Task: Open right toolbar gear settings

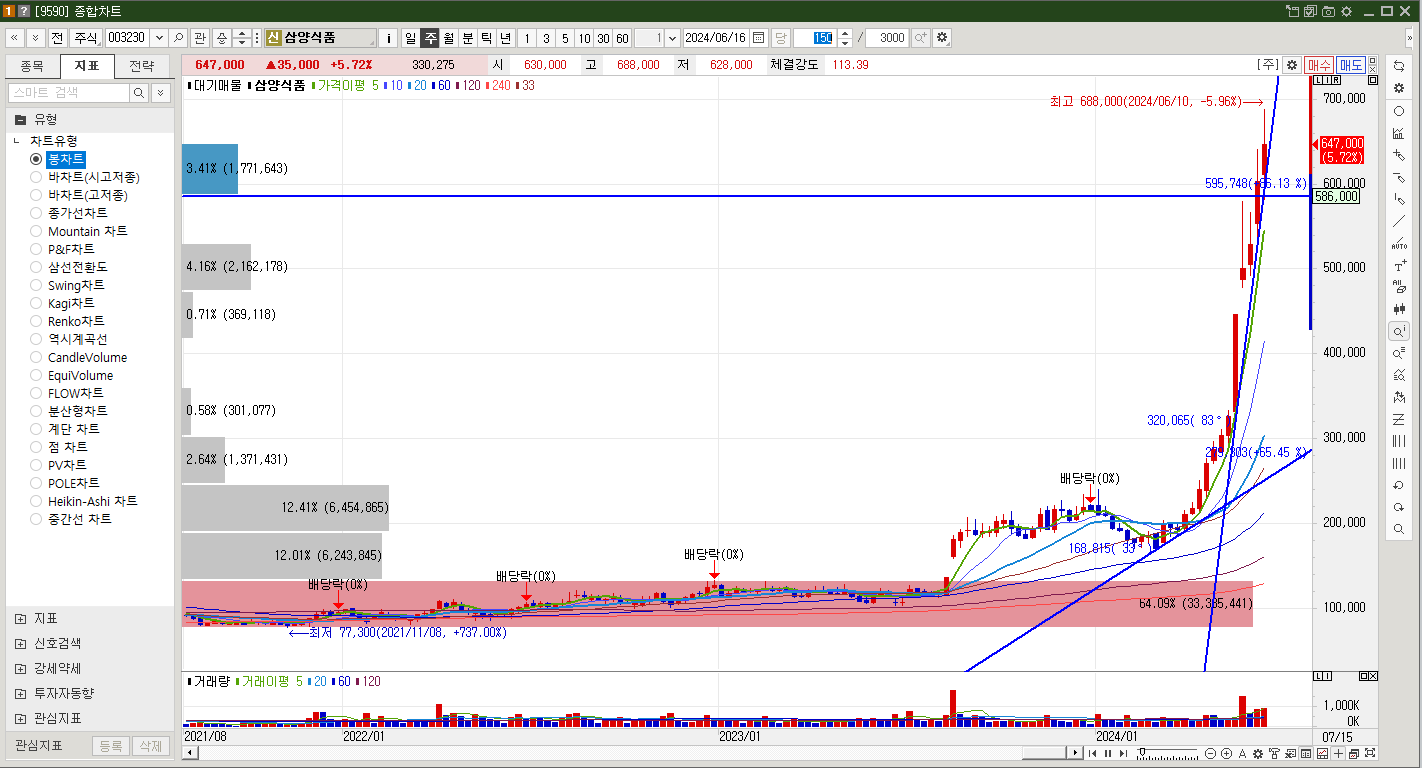Action: [x=1399, y=88]
